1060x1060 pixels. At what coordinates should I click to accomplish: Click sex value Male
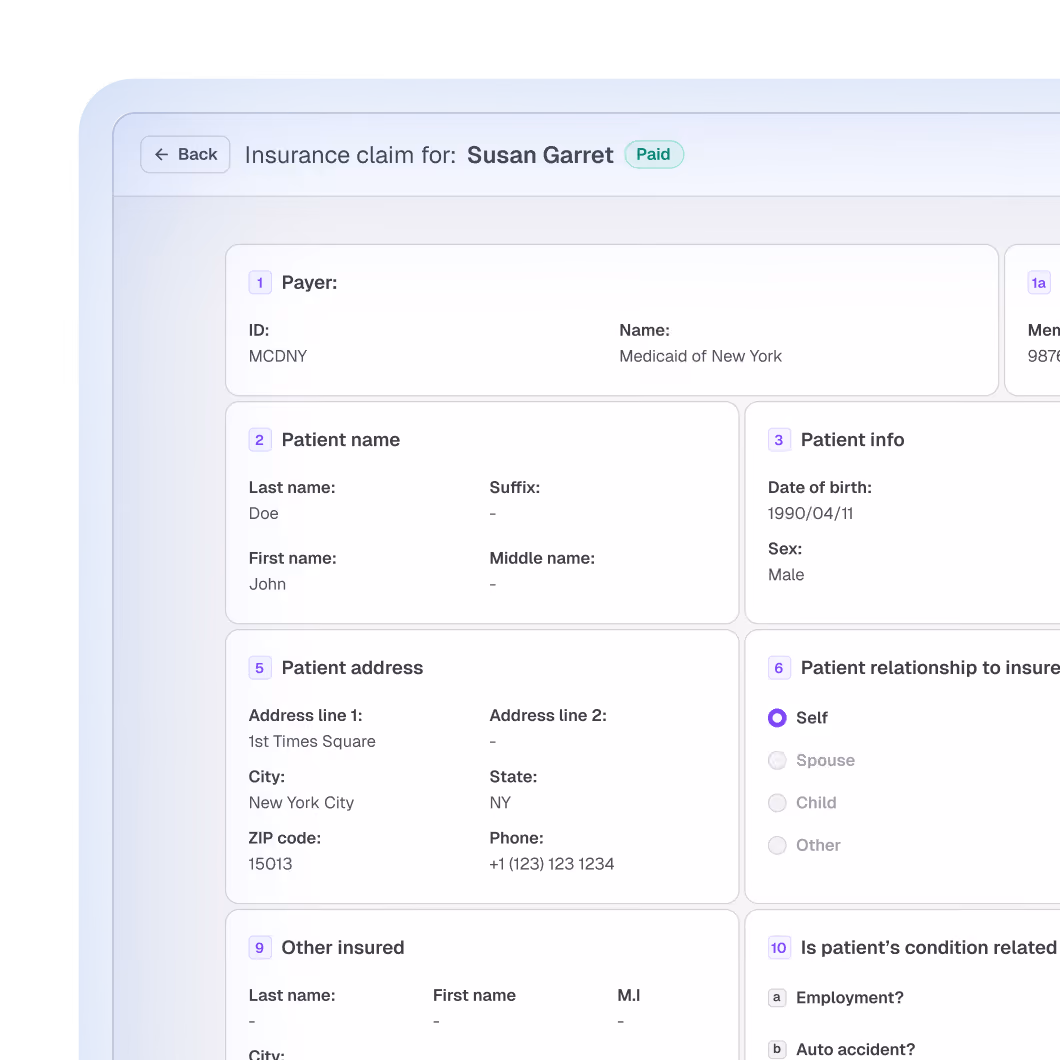[786, 575]
